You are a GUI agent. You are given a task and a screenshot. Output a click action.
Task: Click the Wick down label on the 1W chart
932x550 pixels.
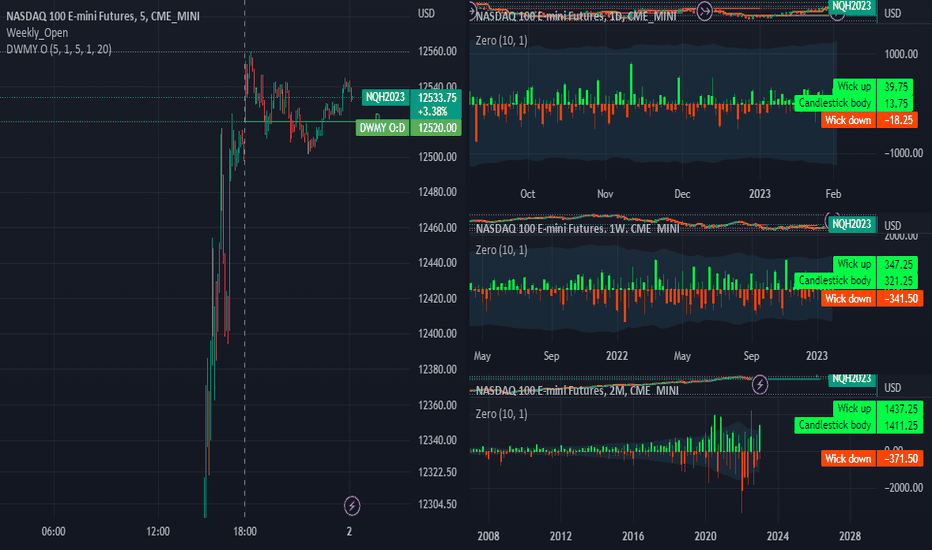click(x=848, y=298)
